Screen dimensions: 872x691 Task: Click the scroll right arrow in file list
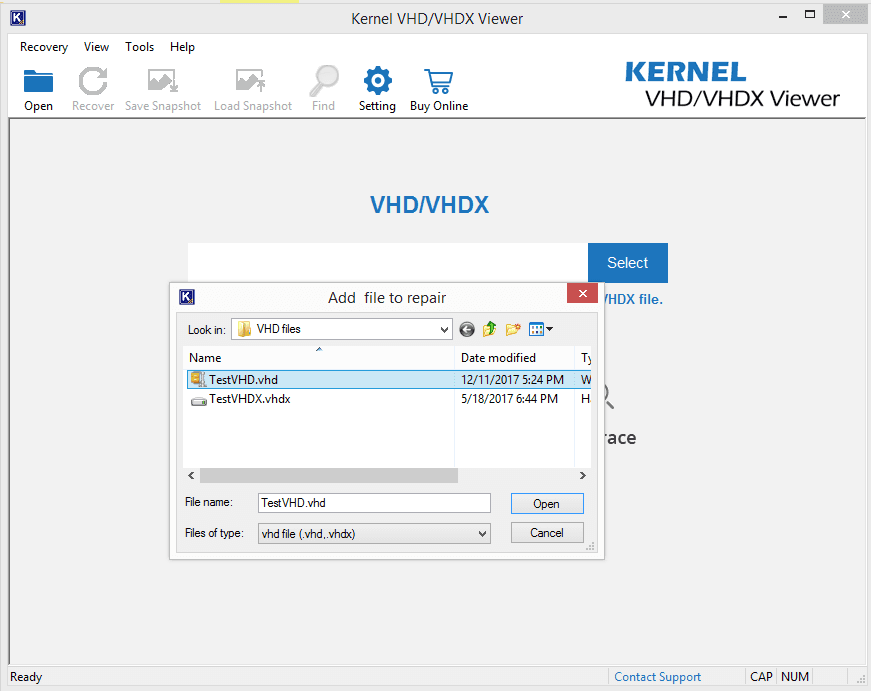[x=583, y=475]
